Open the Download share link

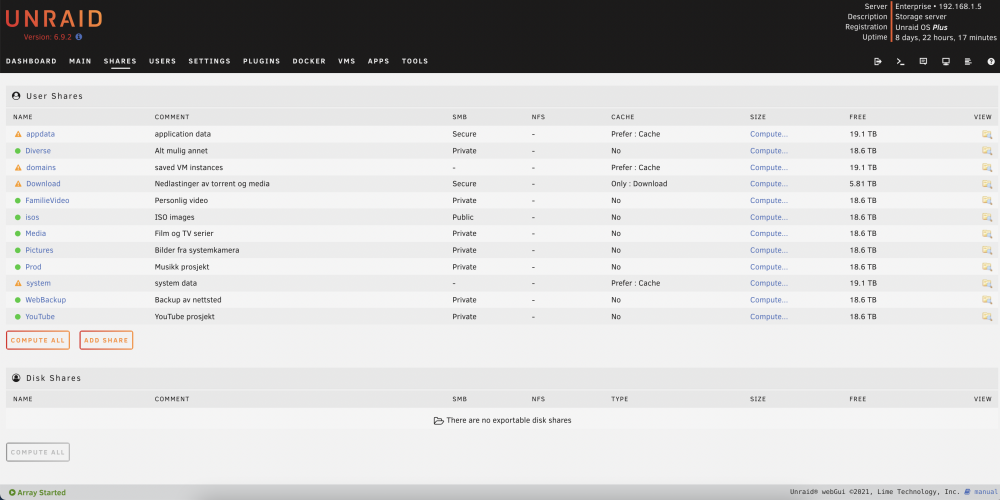pos(43,184)
